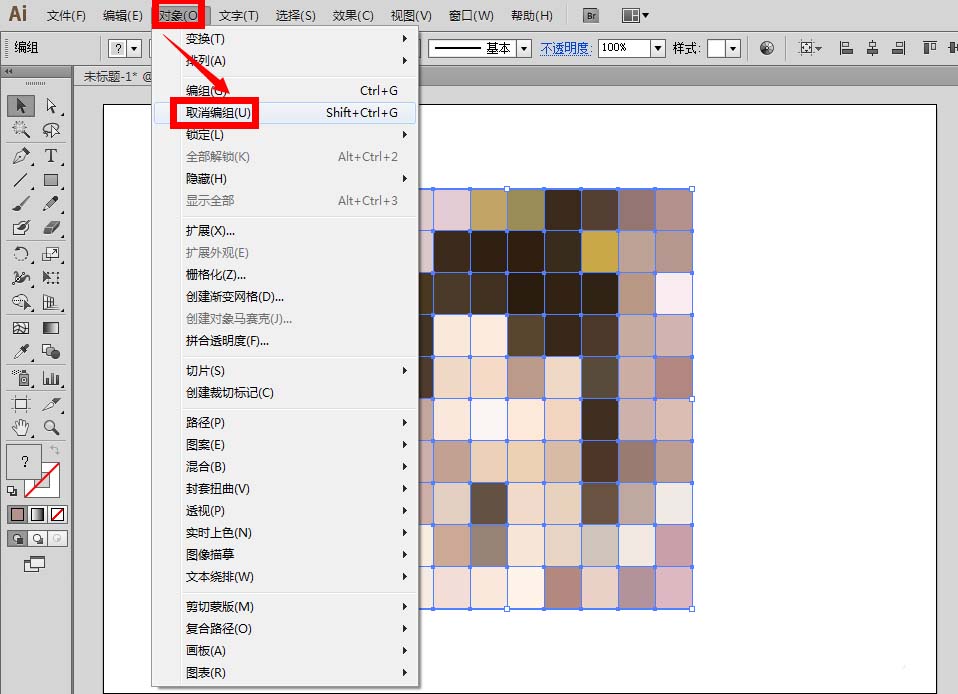Screen dimensions: 958x694
Task: Select the Hand tool
Action: pyautogui.click(x=21, y=428)
